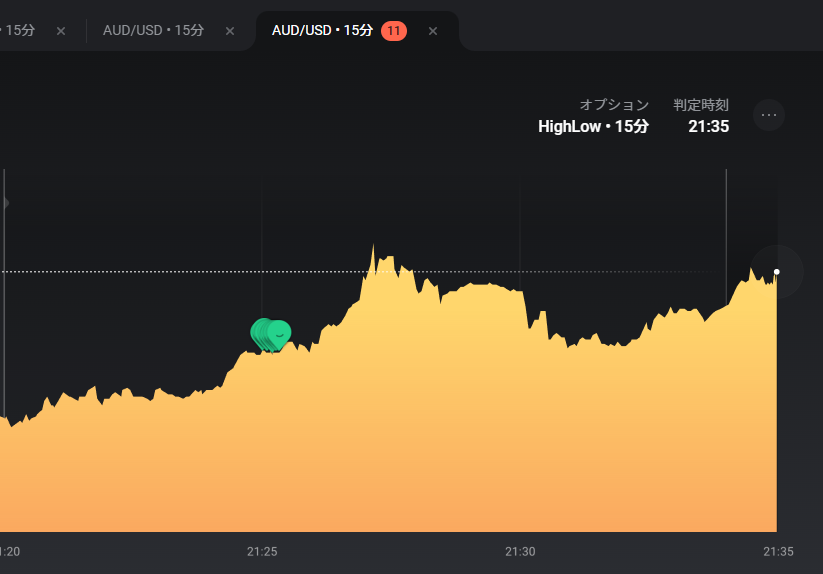The width and height of the screenshot is (823, 574).
Task: Click the 21:30 time axis label
Action: coord(520,551)
